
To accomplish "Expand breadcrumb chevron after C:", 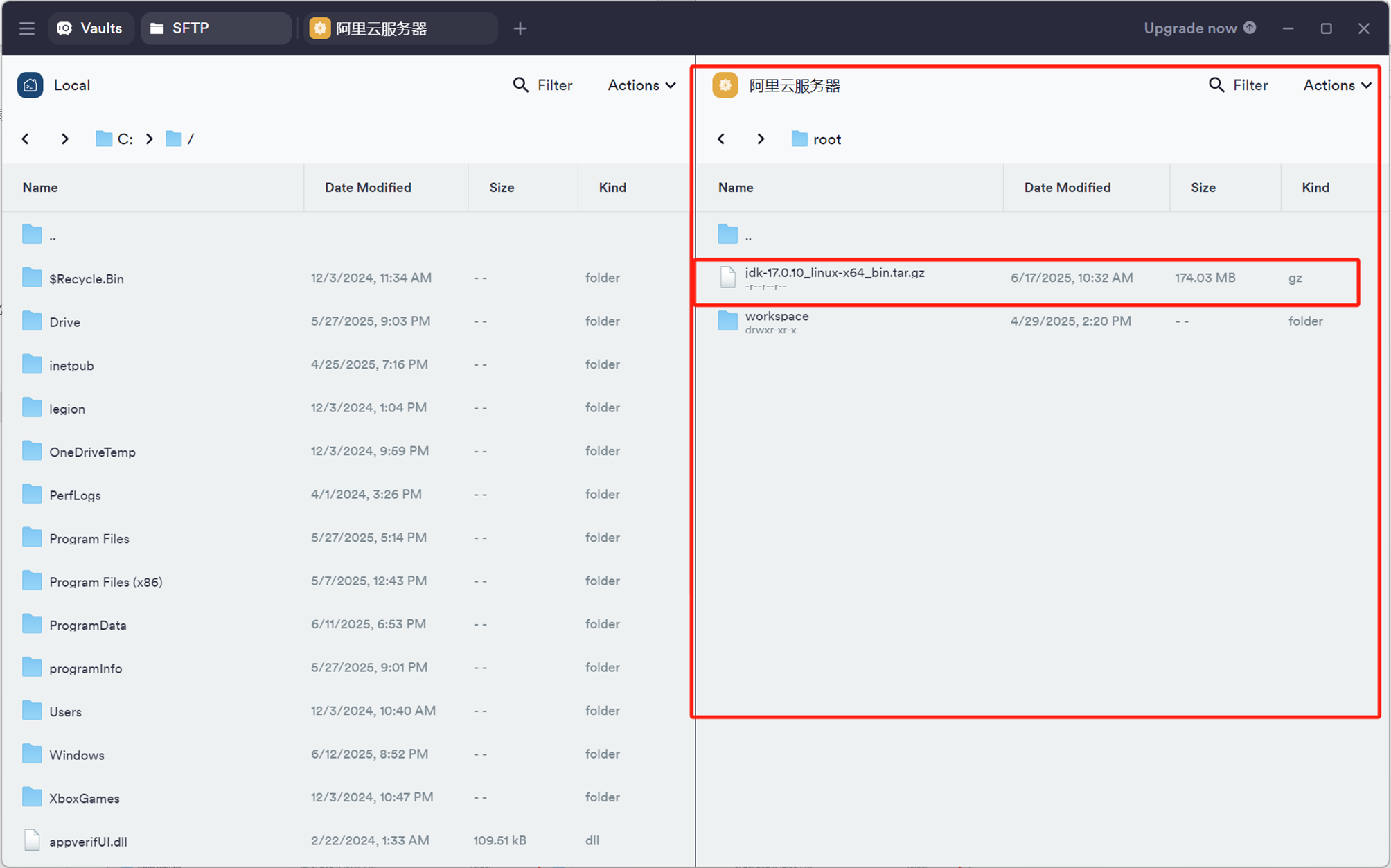I will tap(150, 139).
